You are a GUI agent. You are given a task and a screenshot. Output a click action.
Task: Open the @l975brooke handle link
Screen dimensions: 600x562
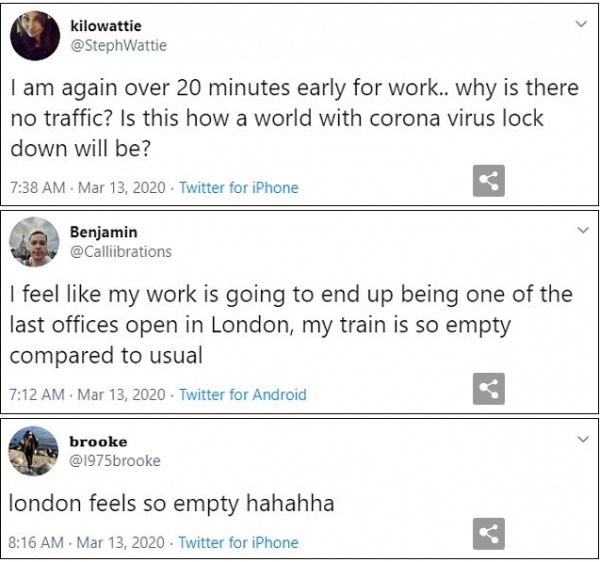(x=114, y=461)
